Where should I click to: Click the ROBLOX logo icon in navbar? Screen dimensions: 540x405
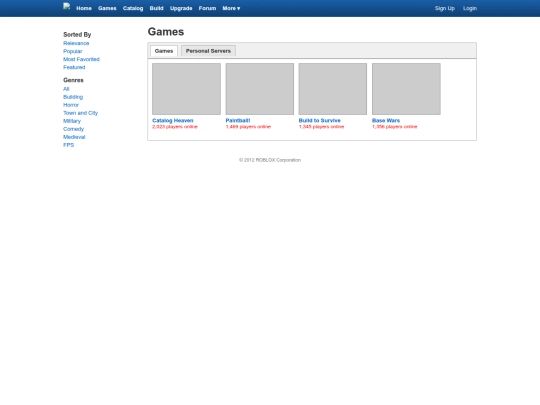[67, 6]
